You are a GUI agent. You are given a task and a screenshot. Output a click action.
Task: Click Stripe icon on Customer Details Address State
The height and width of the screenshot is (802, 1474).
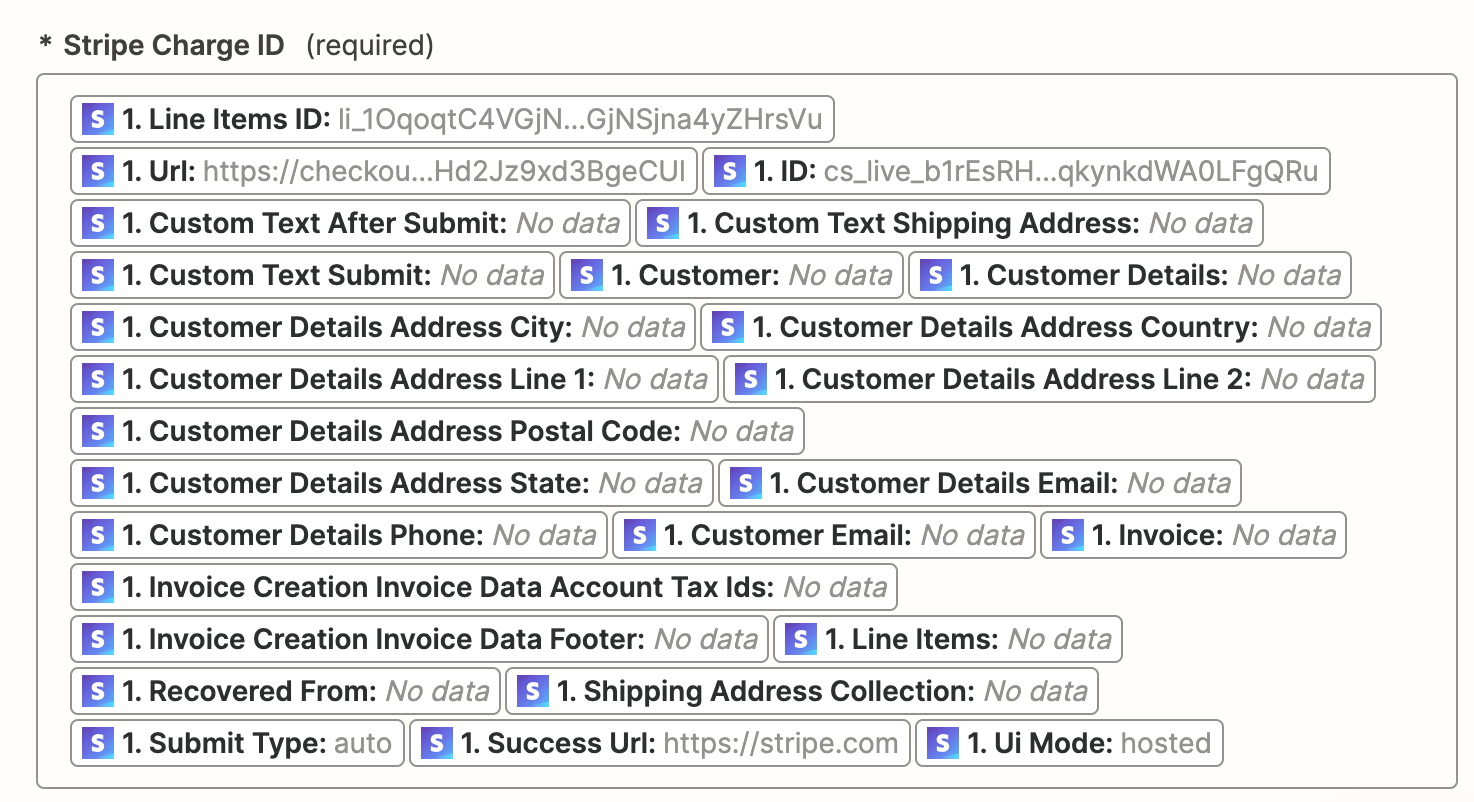click(97, 484)
